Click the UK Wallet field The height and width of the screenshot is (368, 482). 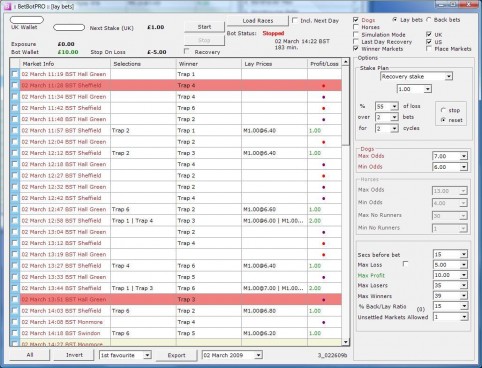(27, 20)
